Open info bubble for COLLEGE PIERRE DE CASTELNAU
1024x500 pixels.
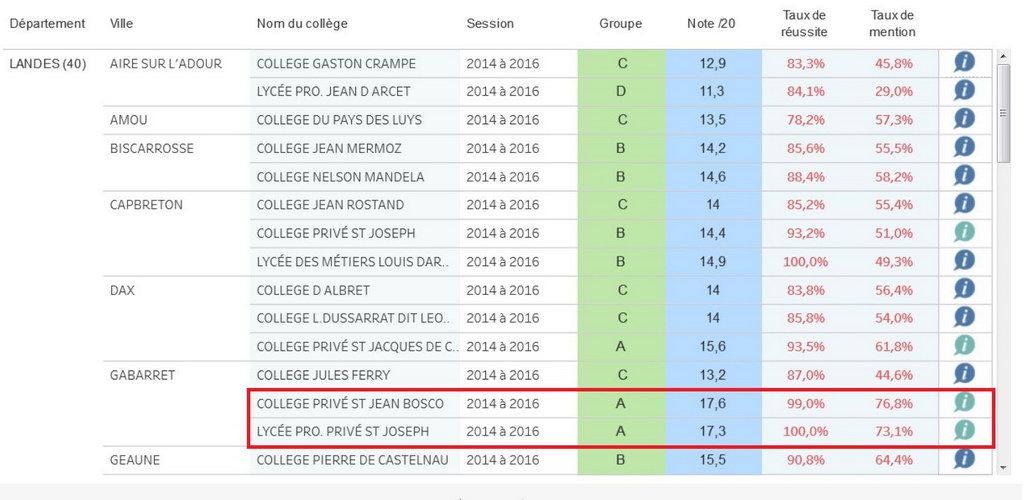(964, 458)
